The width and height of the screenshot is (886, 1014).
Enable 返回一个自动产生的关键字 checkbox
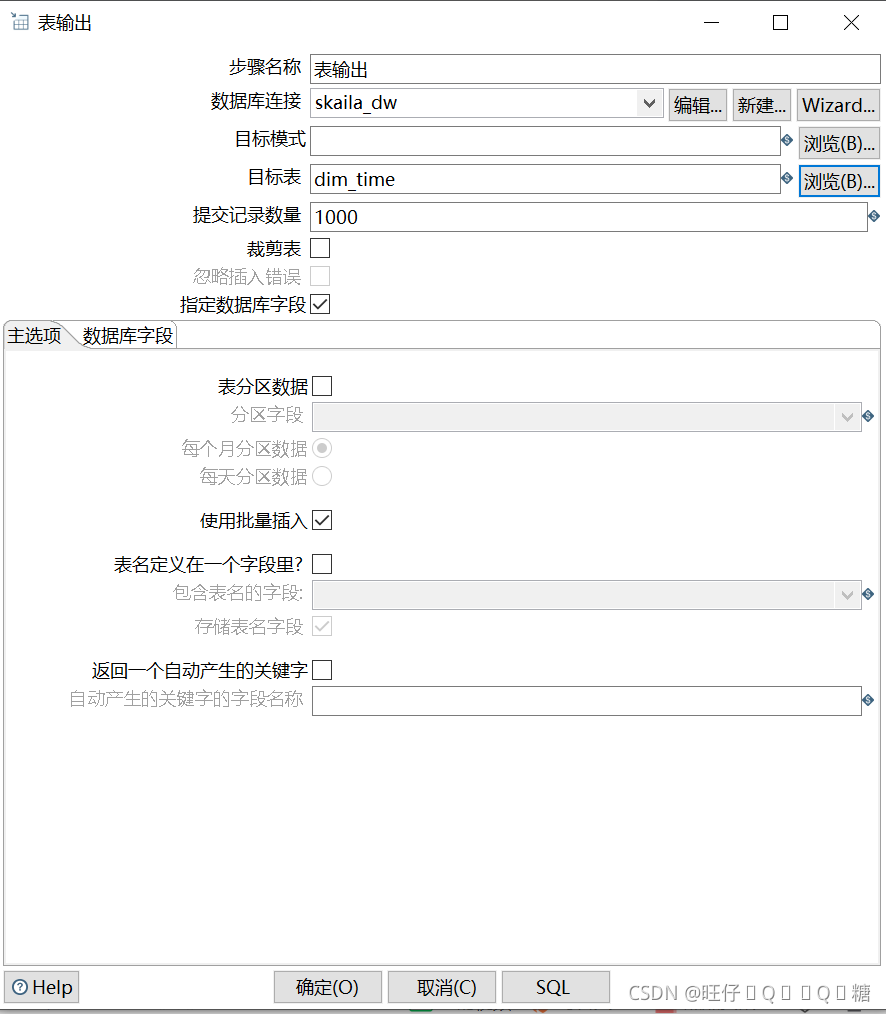[322, 670]
